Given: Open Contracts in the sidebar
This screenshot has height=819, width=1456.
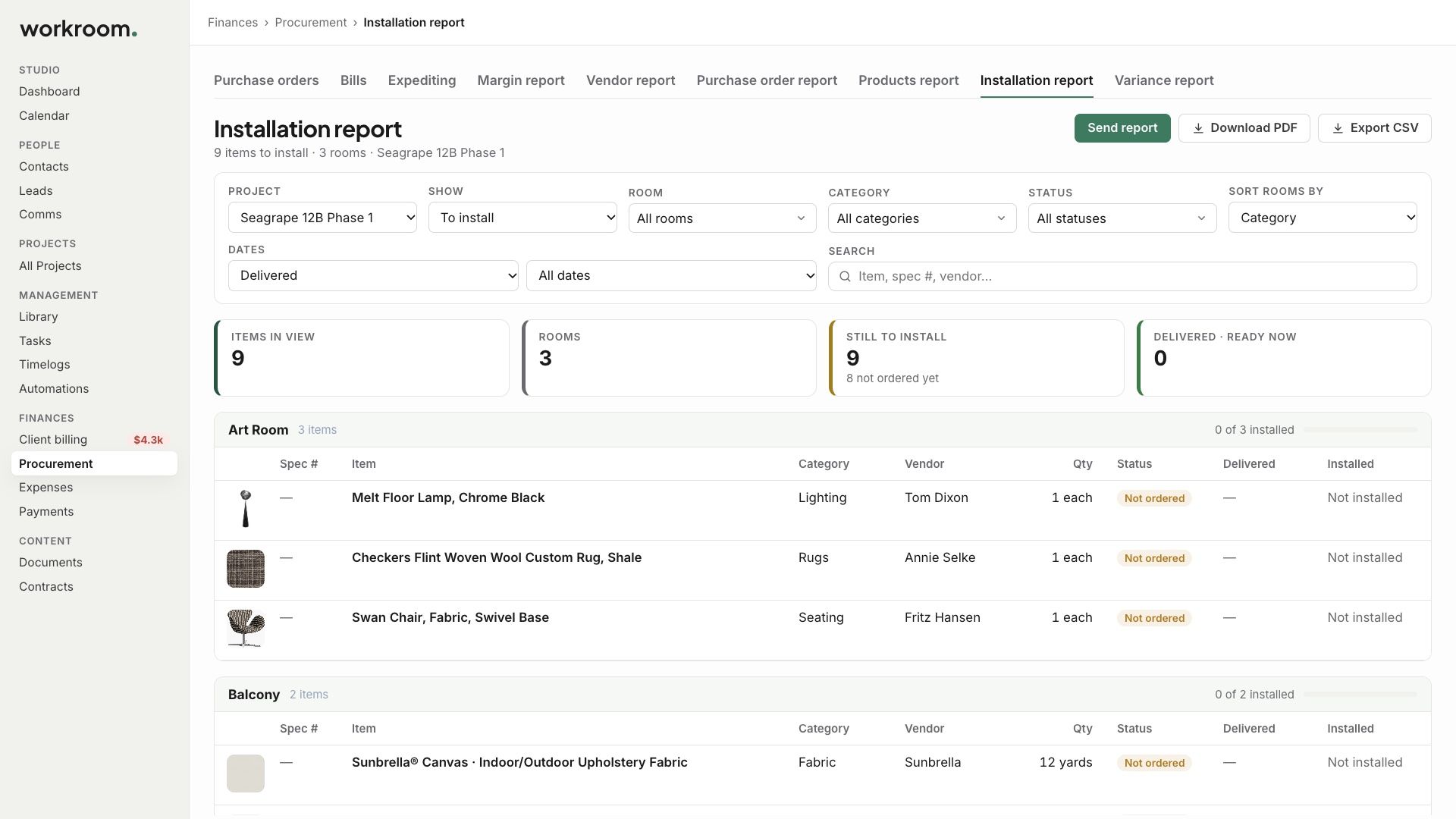Looking at the screenshot, I should pyautogui.click(x=46, y=587).
